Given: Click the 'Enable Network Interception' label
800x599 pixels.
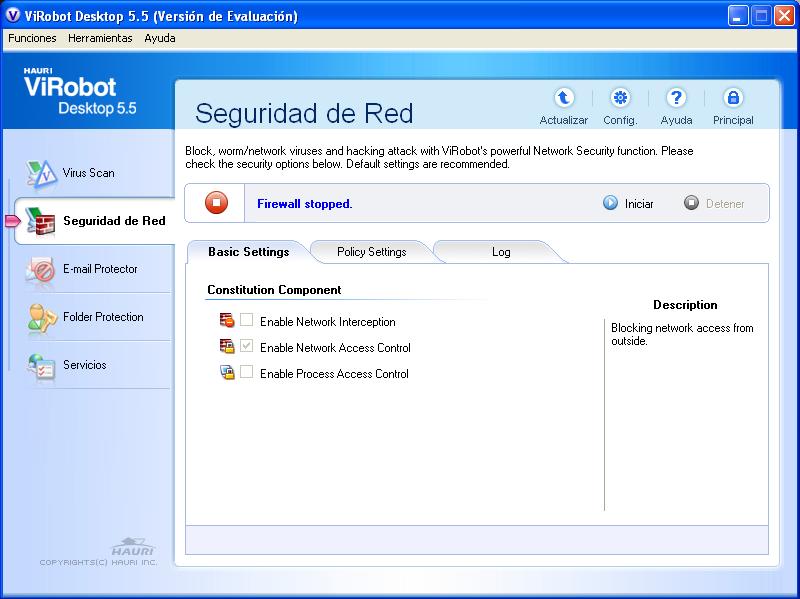Looking at the screenshot, I should tap(328, 322).
